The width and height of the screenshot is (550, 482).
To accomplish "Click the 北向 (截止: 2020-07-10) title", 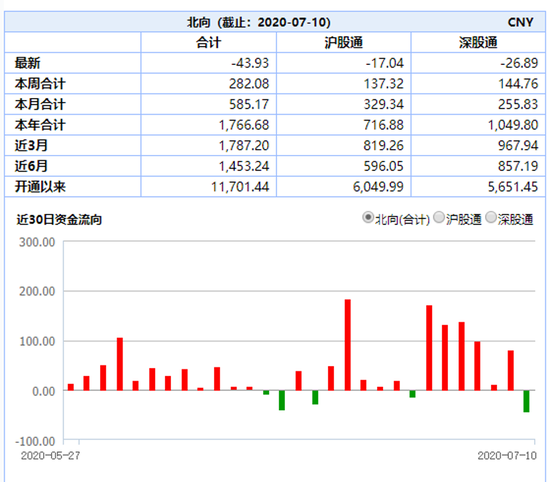I will tap(259, 22).
